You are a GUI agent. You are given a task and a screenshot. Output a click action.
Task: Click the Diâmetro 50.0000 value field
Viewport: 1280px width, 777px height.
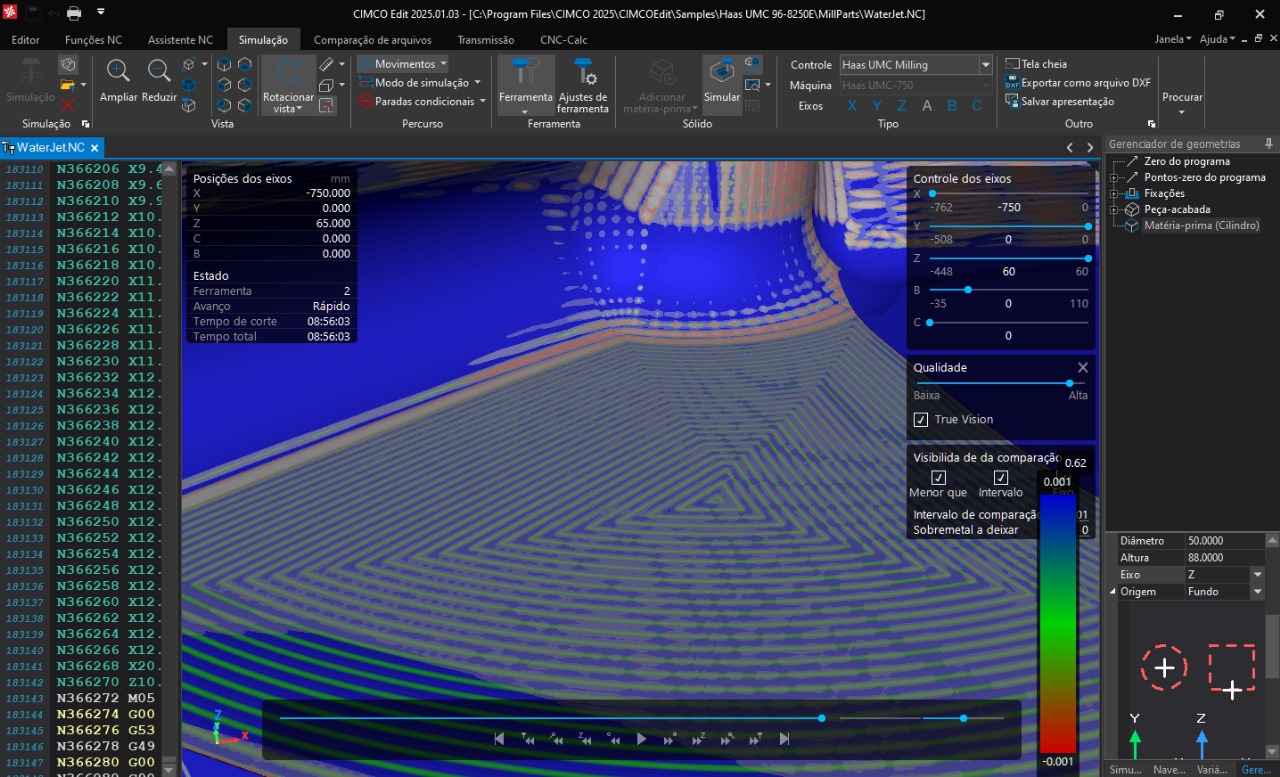pyautogui.click(x=1225, y=541)
